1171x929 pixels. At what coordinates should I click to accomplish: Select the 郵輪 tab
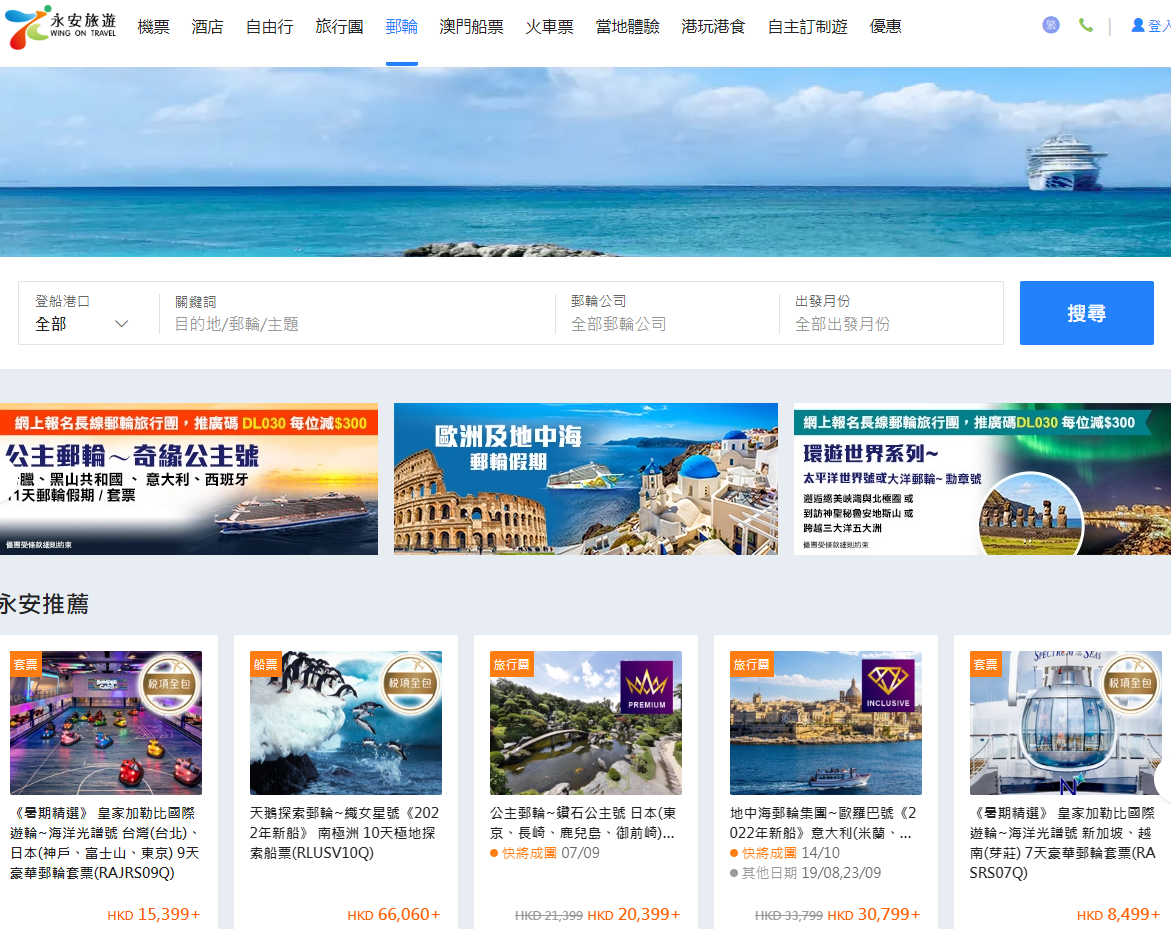coord(402,27)
